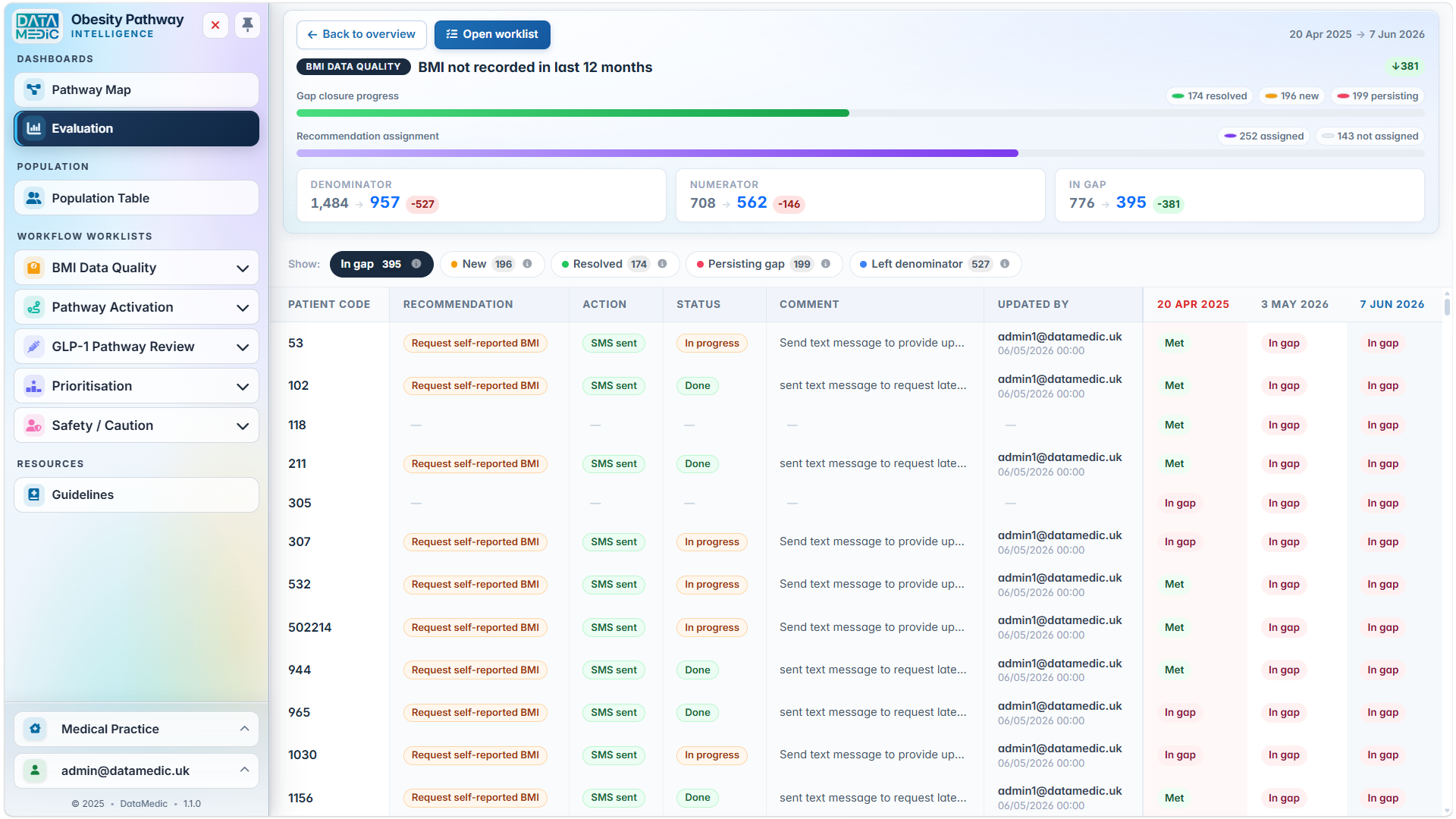Screen dimensions: 1456x819
Task: Click the Pathway Map icon
Action: pos(33,89)
